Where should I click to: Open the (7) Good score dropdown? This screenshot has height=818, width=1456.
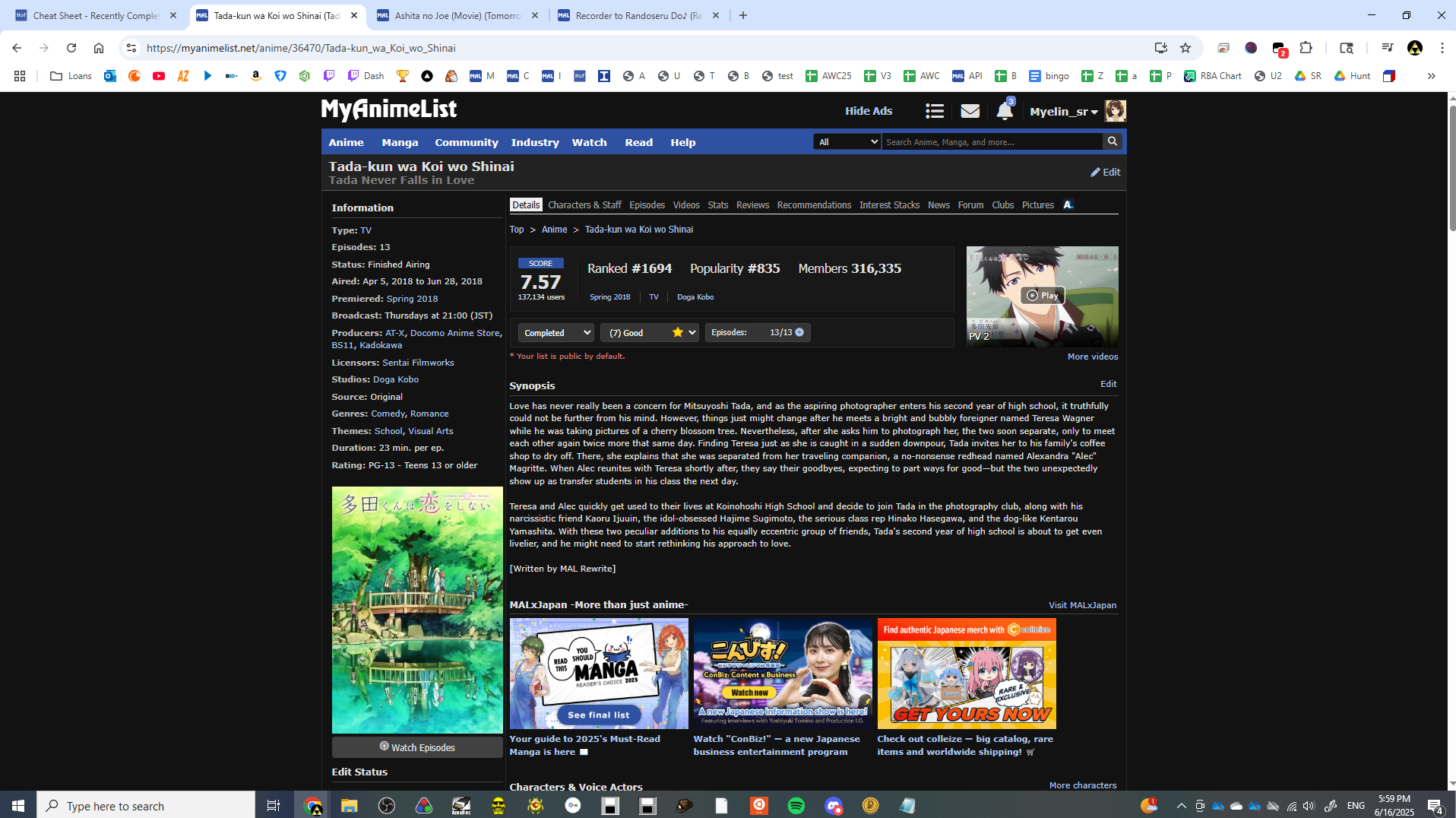click(650, 332)
